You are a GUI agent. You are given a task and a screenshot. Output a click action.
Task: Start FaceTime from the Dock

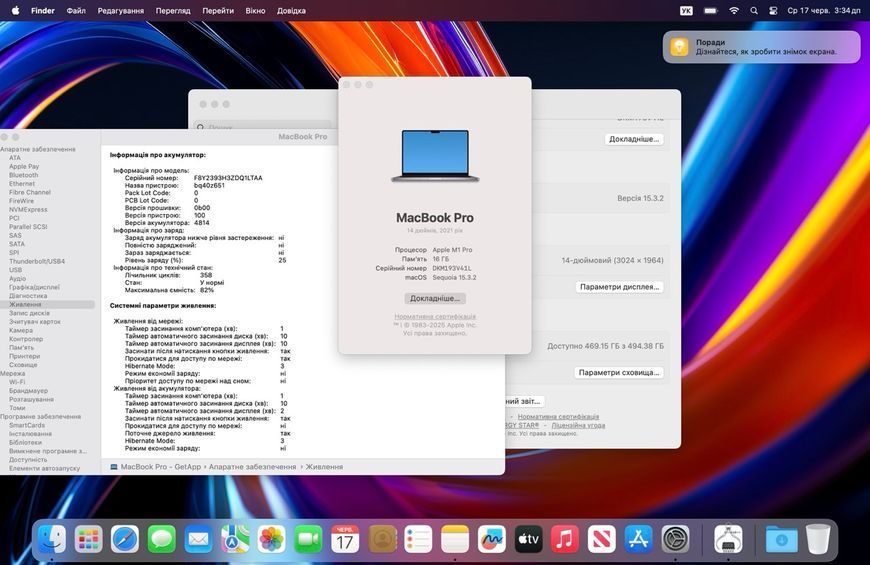point(308,538)
